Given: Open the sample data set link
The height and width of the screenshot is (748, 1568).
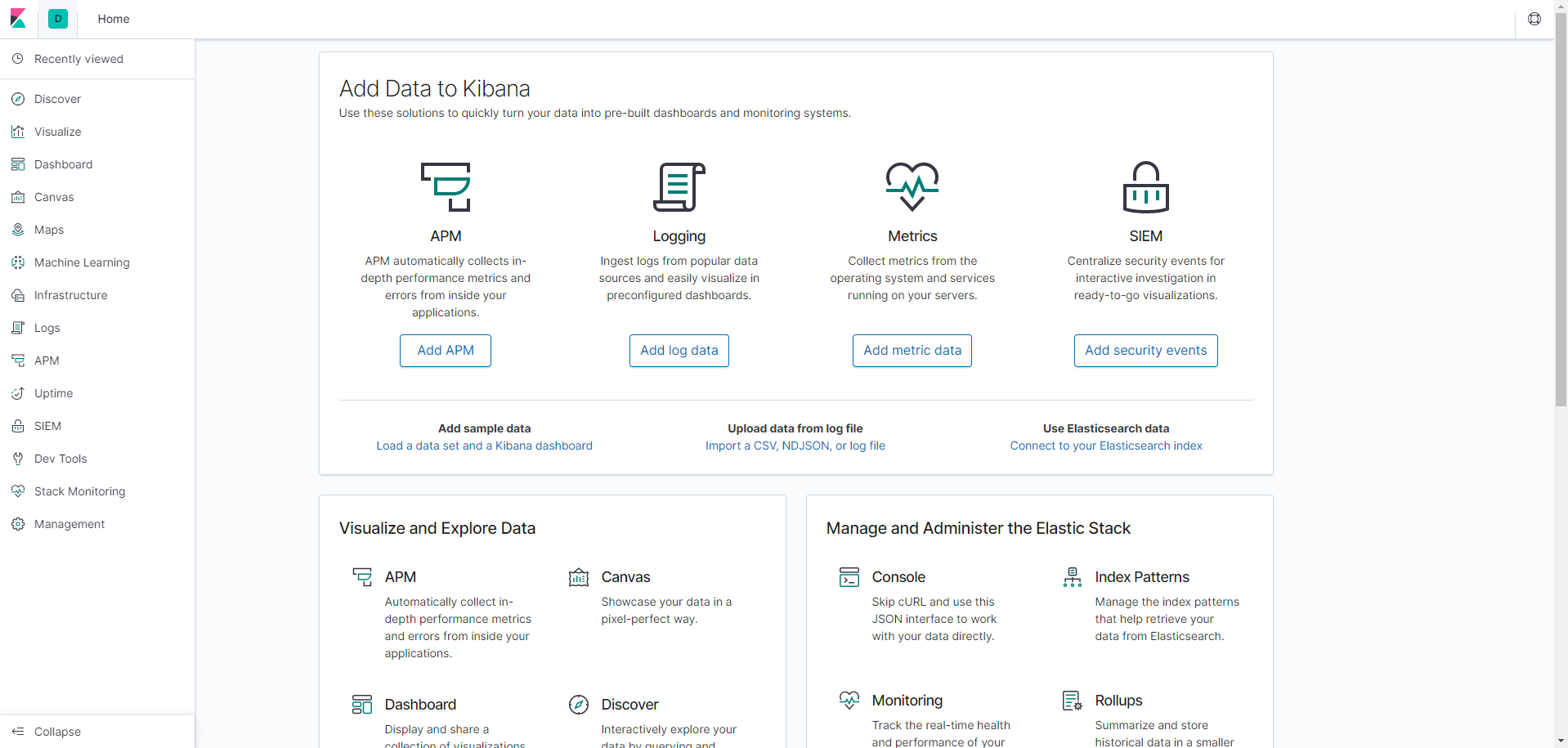Looking at the screenshot, I should coord(484,446).
